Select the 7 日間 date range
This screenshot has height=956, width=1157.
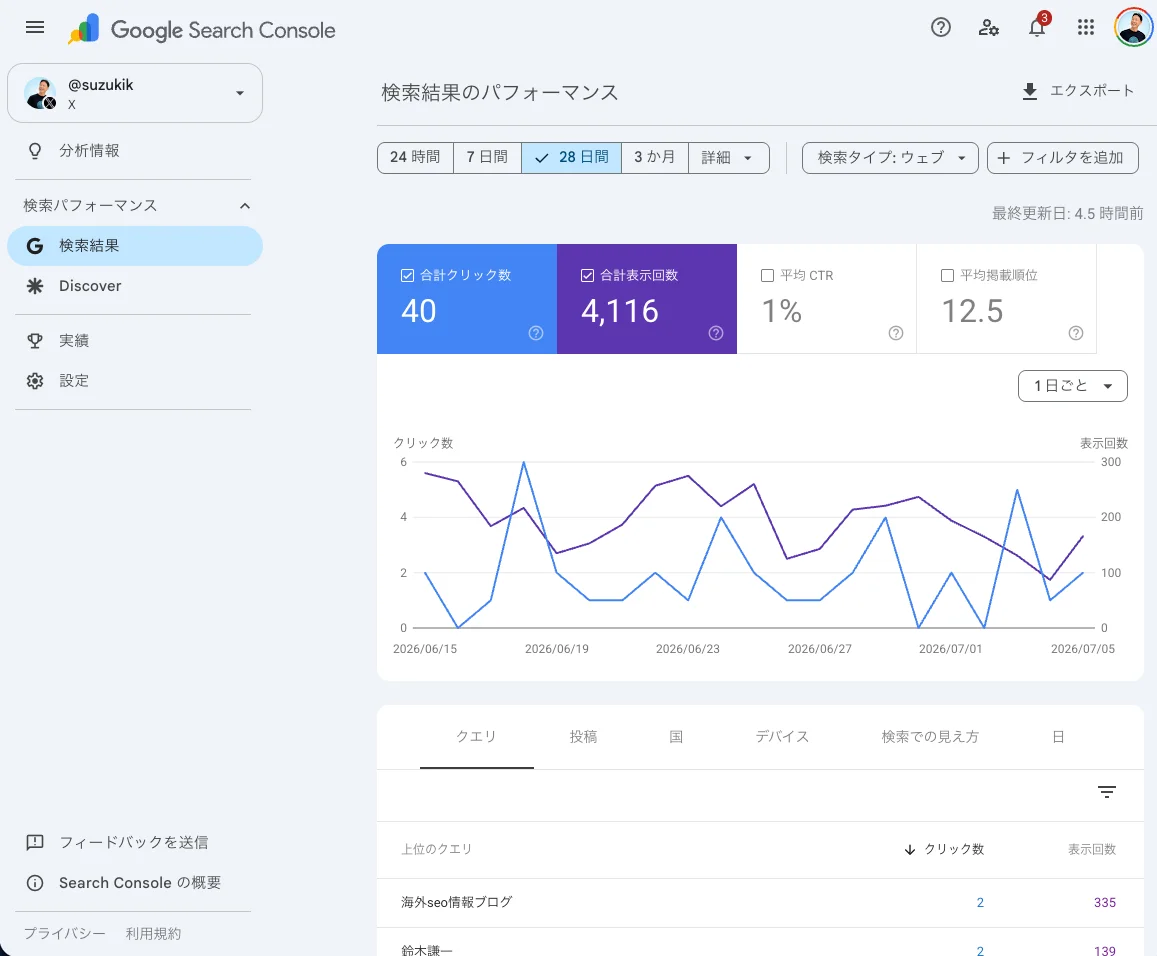point(487,158)
